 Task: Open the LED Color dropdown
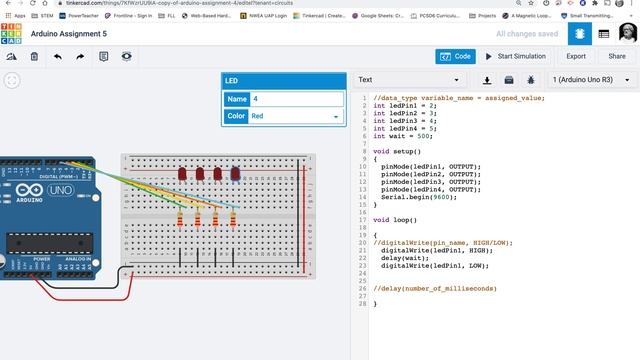tap(296, 116)
